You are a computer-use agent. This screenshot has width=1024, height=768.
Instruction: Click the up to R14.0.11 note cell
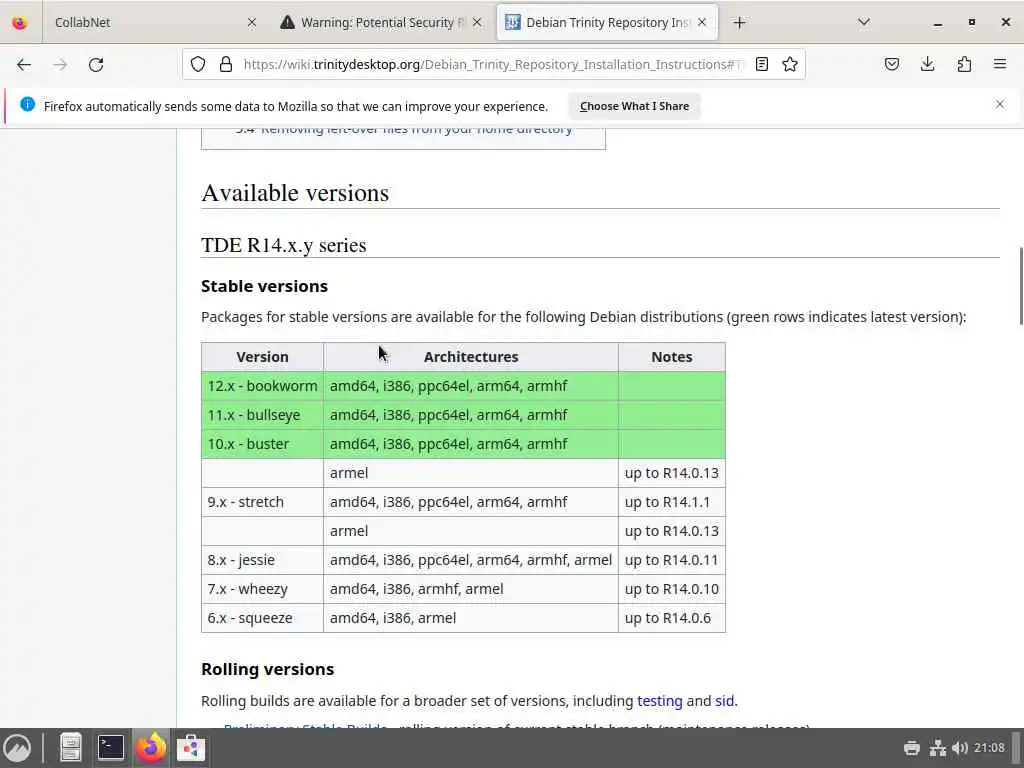tap(672, 560)
